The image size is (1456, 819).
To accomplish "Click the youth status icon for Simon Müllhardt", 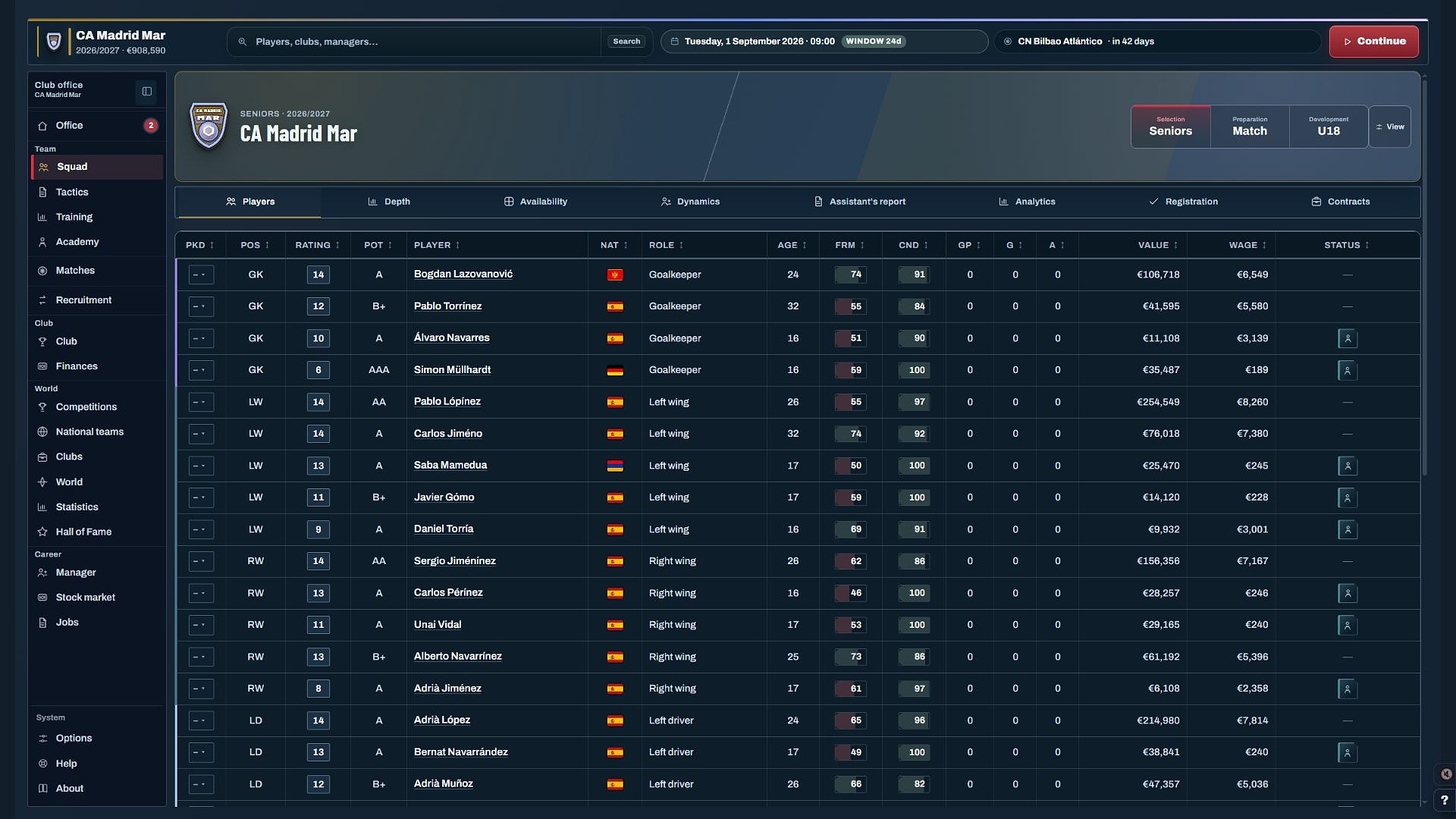I will tap(1348, 370).
